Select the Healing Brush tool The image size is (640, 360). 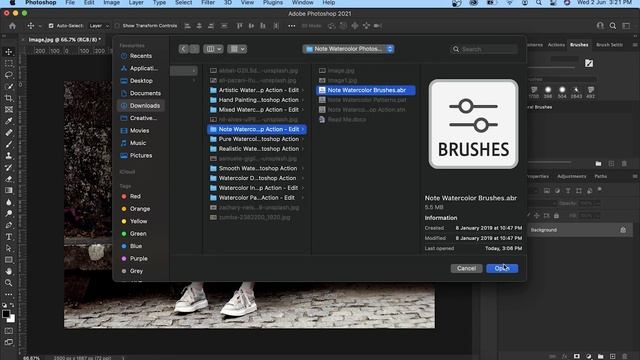9,133
